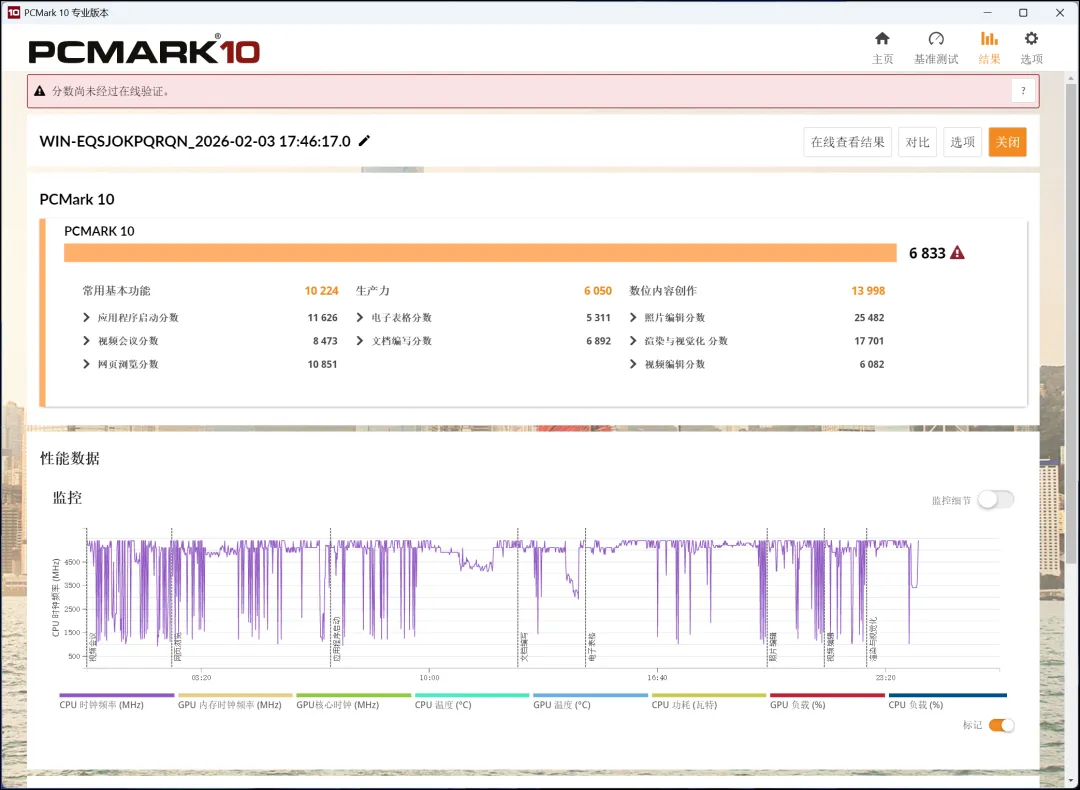Click the 11 626 app startup score
1080x790 pixels.
tap(322, 318)
